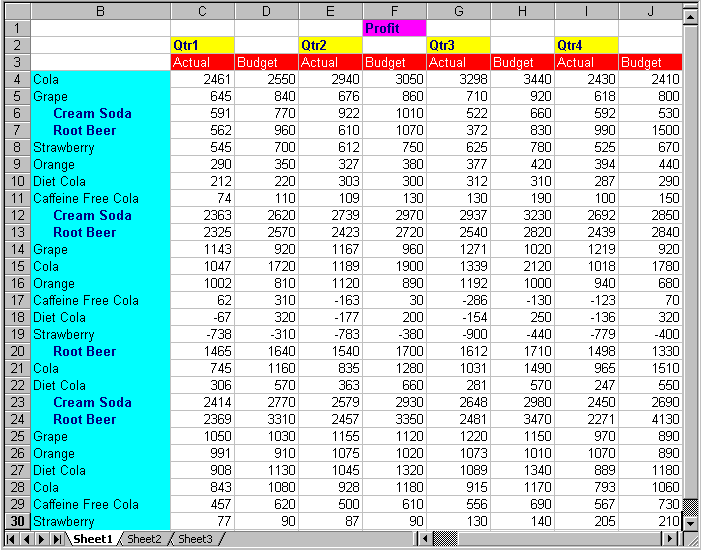Select the Sheet1 tab
Screen dimensions: 701x550
(x=92, y=539)
